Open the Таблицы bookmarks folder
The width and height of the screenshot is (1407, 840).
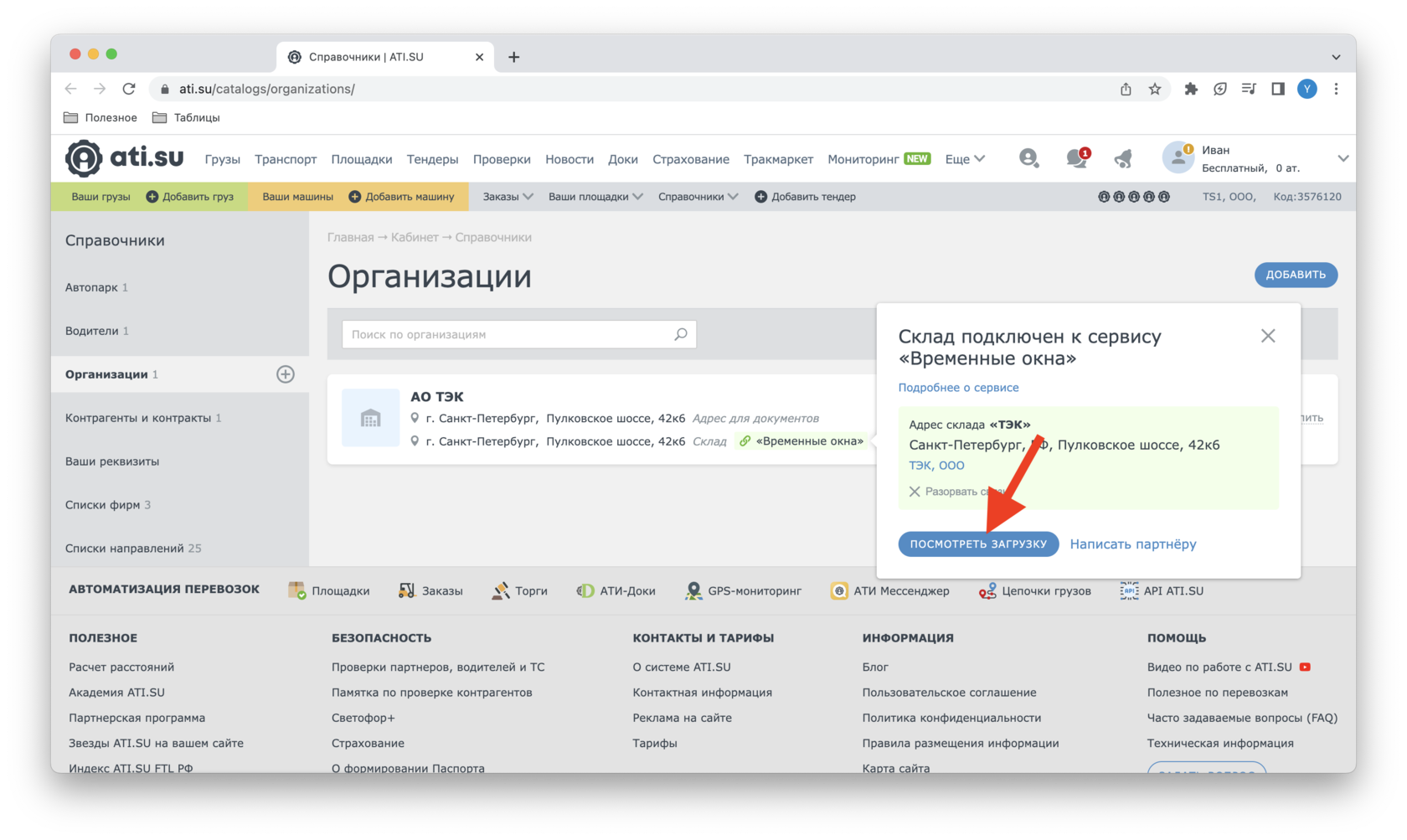(x=186, y=117)
